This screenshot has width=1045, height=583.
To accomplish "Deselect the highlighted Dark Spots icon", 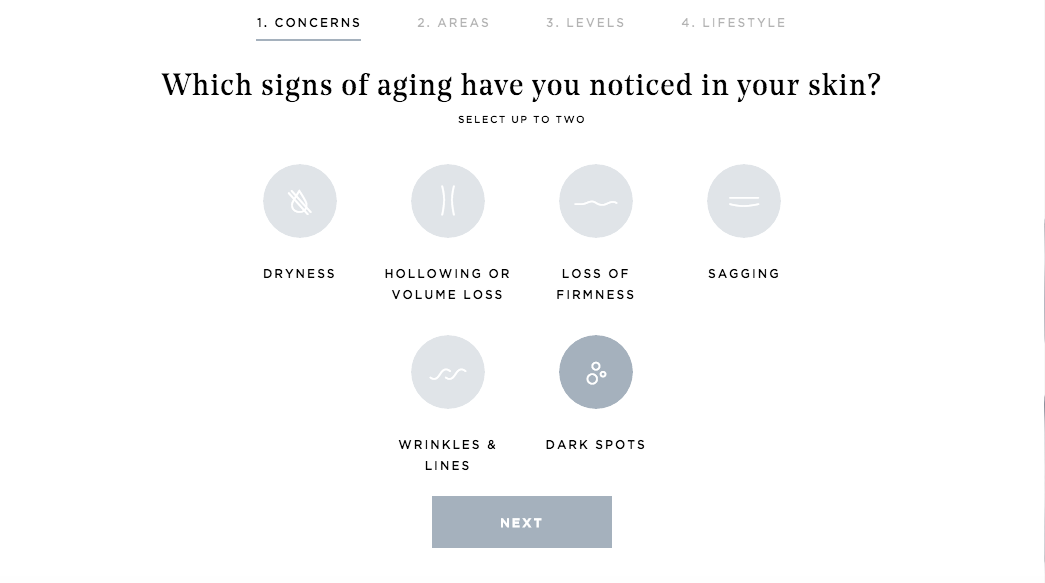I will tap(596, 373).
